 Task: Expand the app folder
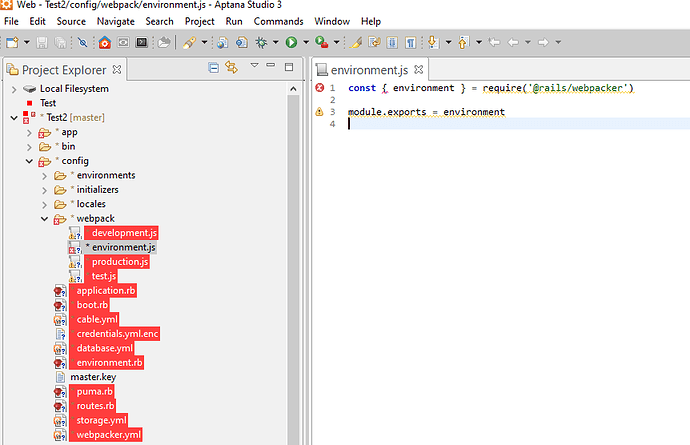[29, 132]
